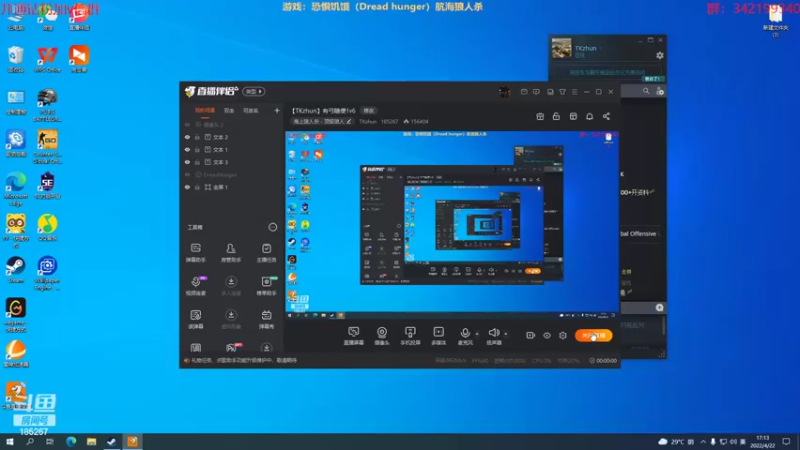The width and height of the screenshot is (800, 450).
Task: Click the share icon beside the bell
Action: pos(606,116)
